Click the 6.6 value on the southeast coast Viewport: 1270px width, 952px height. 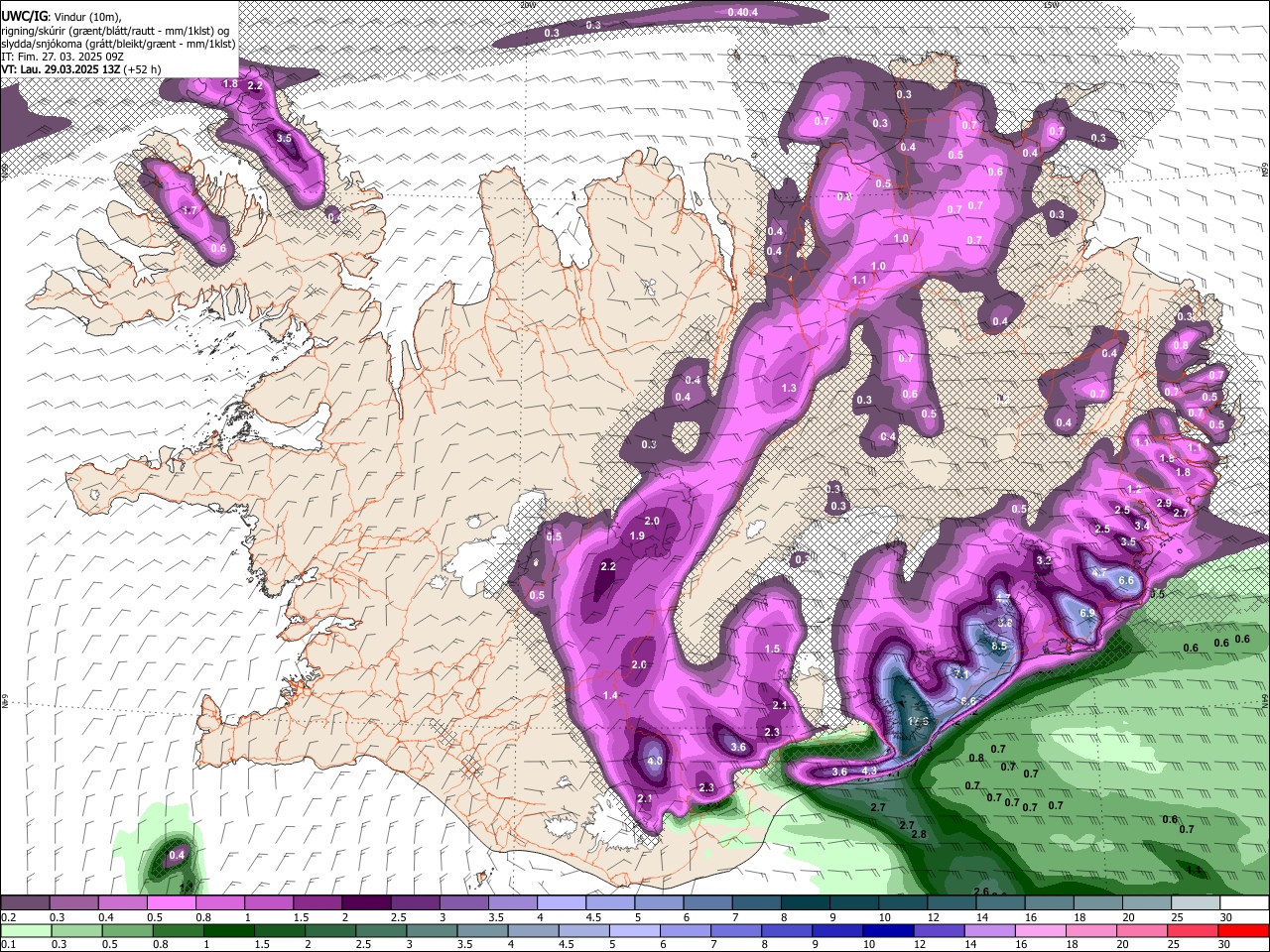tap(1126, 580)
